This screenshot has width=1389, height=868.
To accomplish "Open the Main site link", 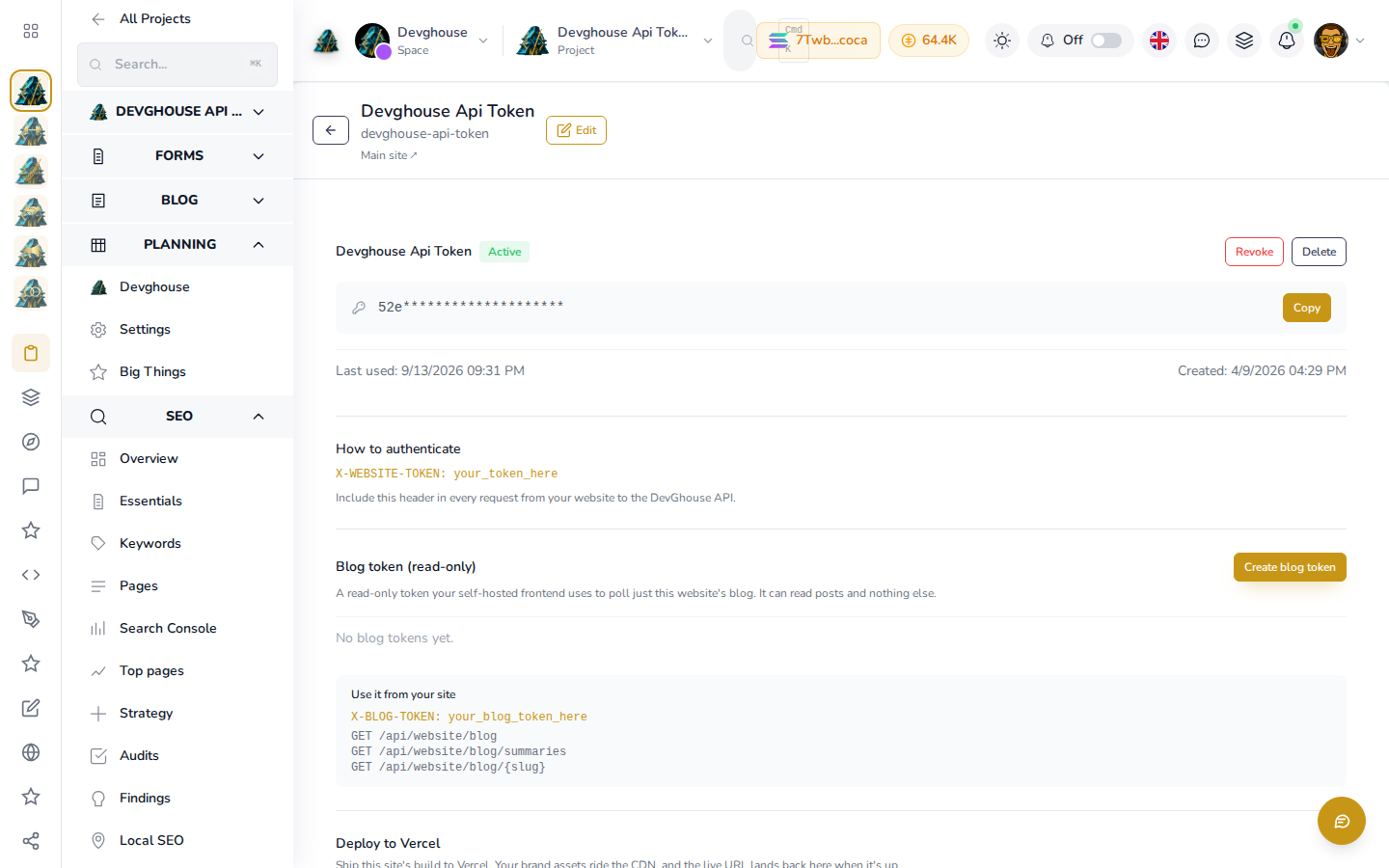I will tap(389, 155).
